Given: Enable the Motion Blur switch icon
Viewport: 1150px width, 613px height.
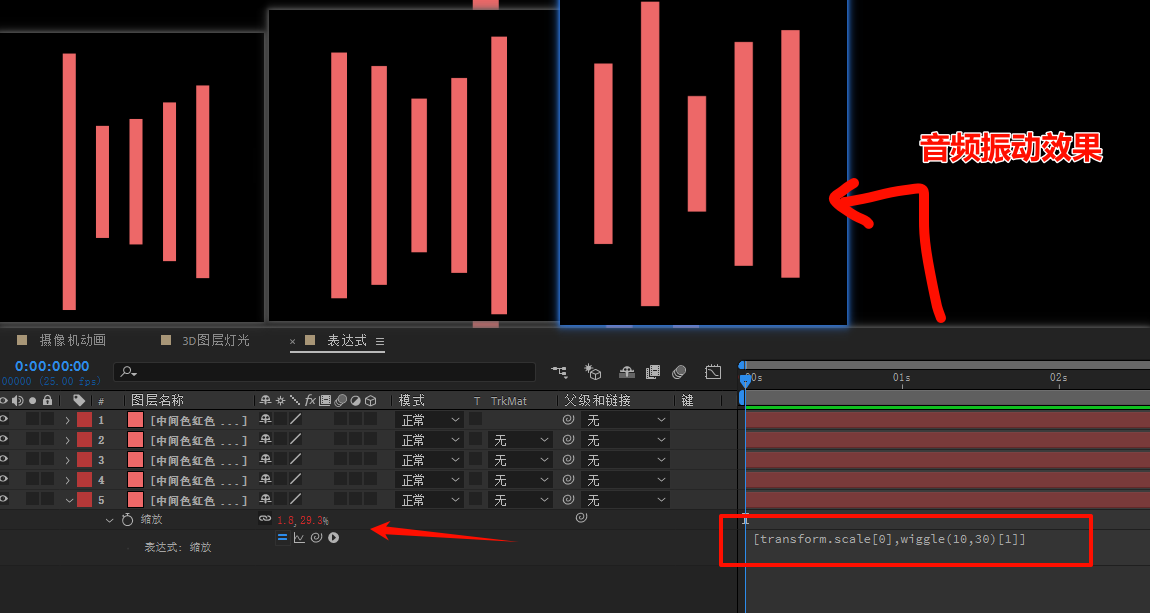Looking at the screenshot, I should [x=679, y=372].
